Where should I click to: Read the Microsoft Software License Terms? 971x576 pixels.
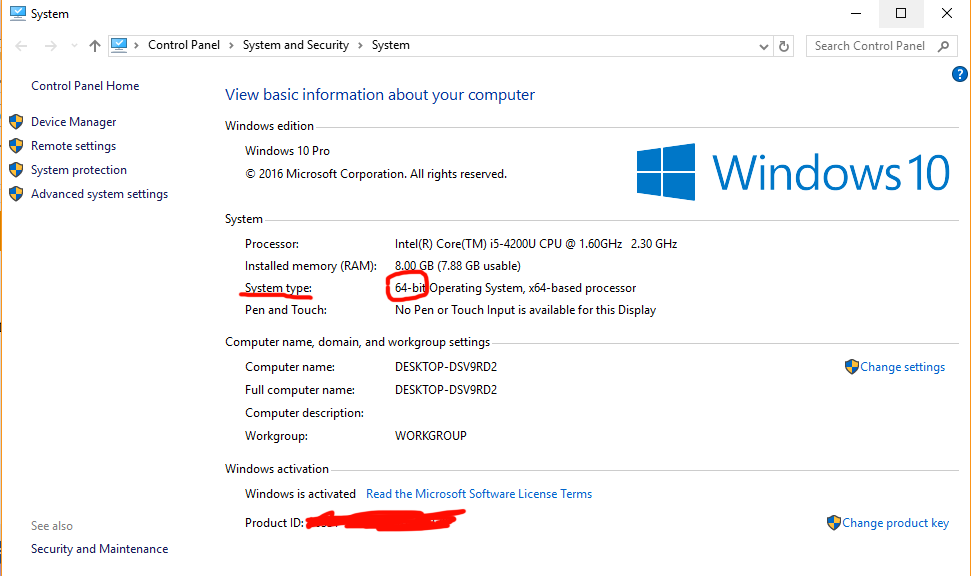tap(479, 494)
